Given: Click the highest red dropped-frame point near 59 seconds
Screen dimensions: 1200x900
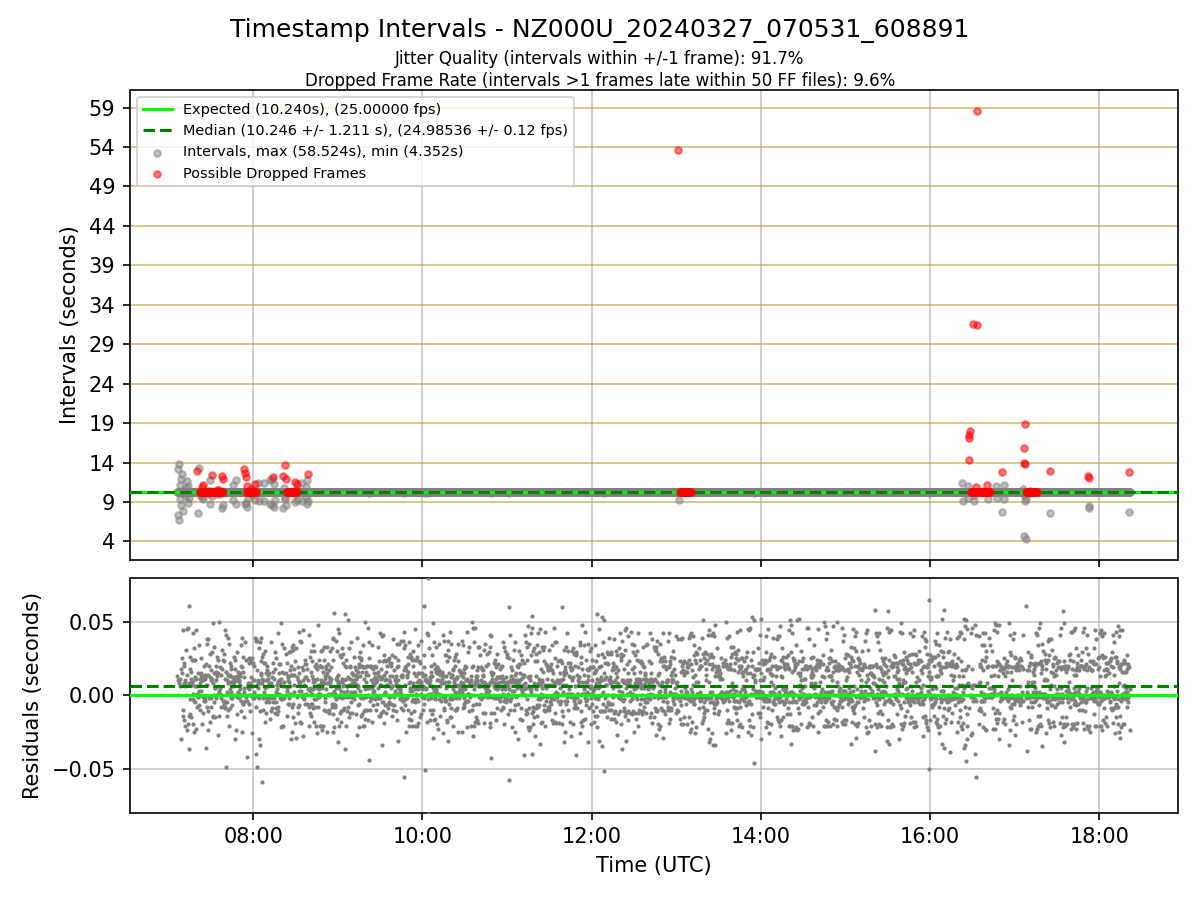Looking at the screenshot, I should 977,111.
